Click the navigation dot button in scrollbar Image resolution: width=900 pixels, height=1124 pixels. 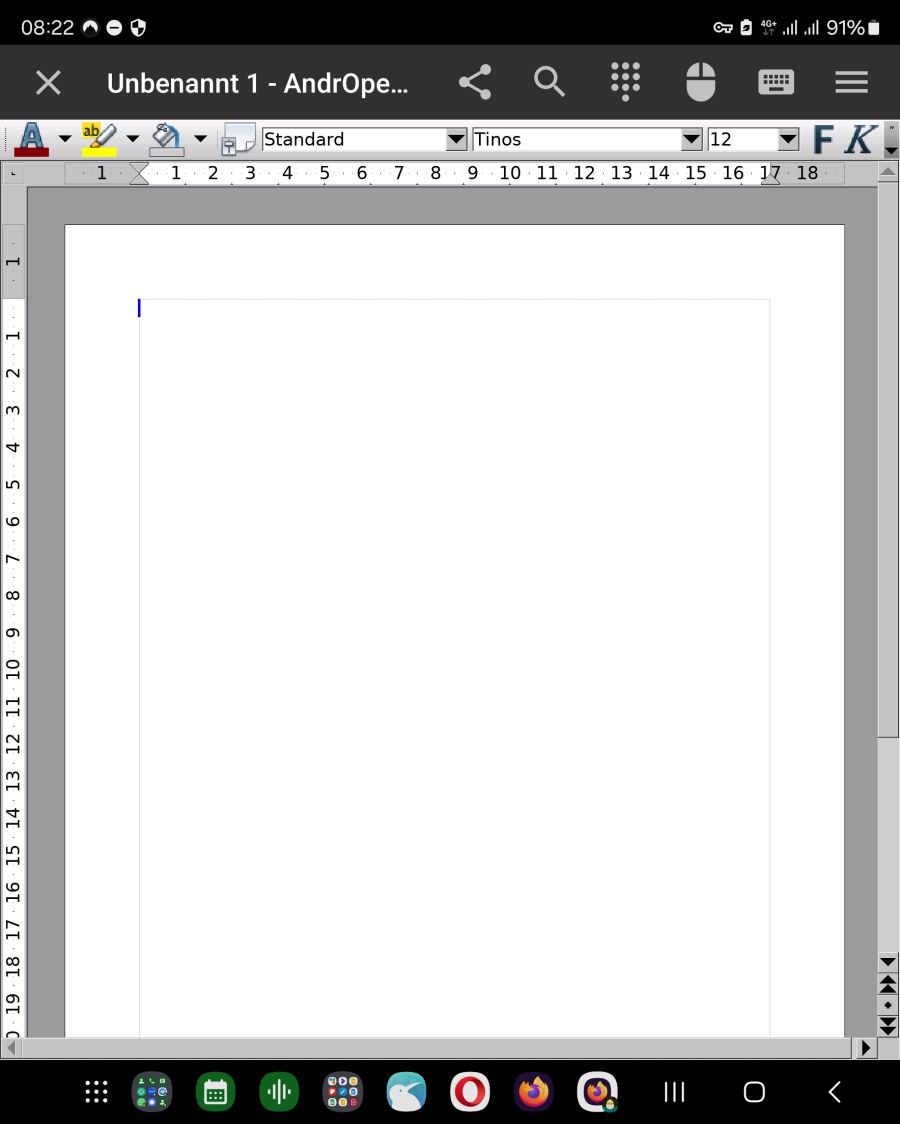[x=887, y=1004]
